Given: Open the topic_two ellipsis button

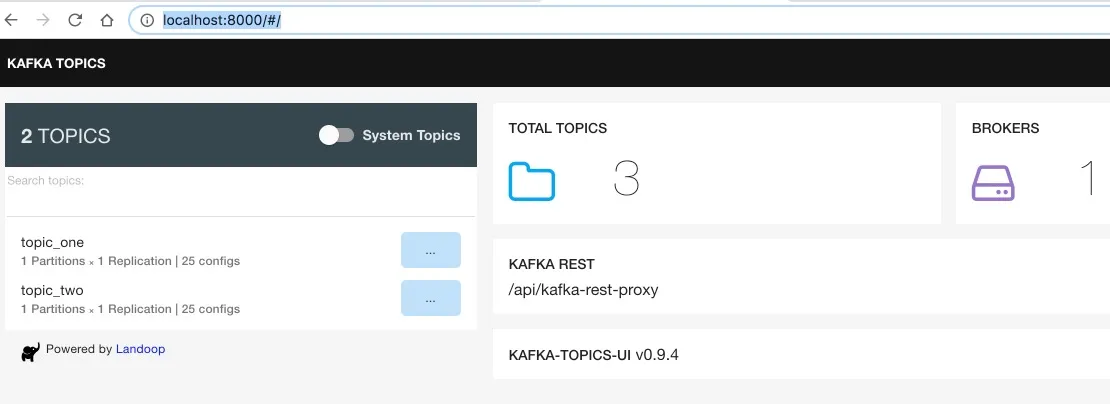Looking at the screenshot, I should point(430,299).
